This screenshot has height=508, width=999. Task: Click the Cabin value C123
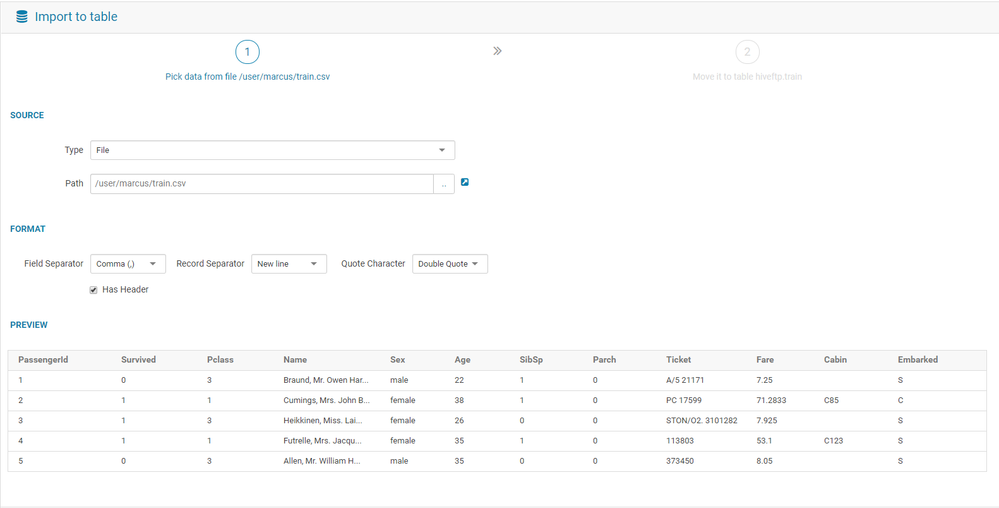833,441
